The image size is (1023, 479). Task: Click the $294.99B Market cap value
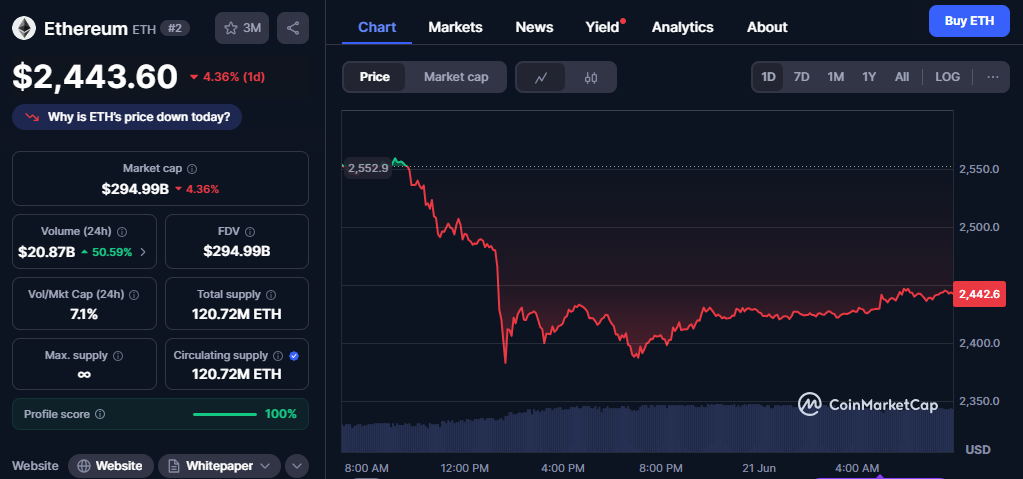tap(135, 189)
